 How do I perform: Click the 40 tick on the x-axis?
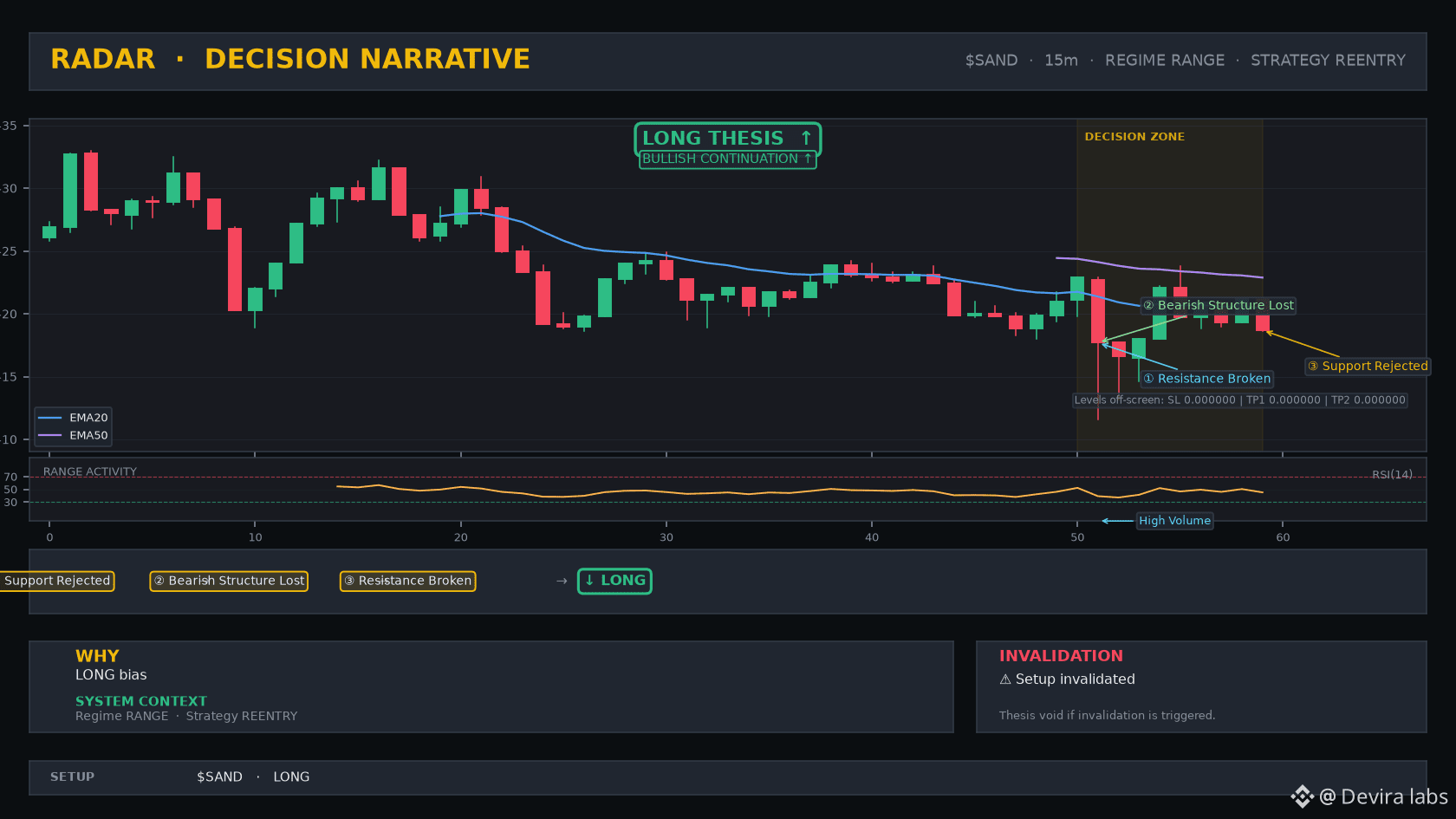tap(872, 537)
